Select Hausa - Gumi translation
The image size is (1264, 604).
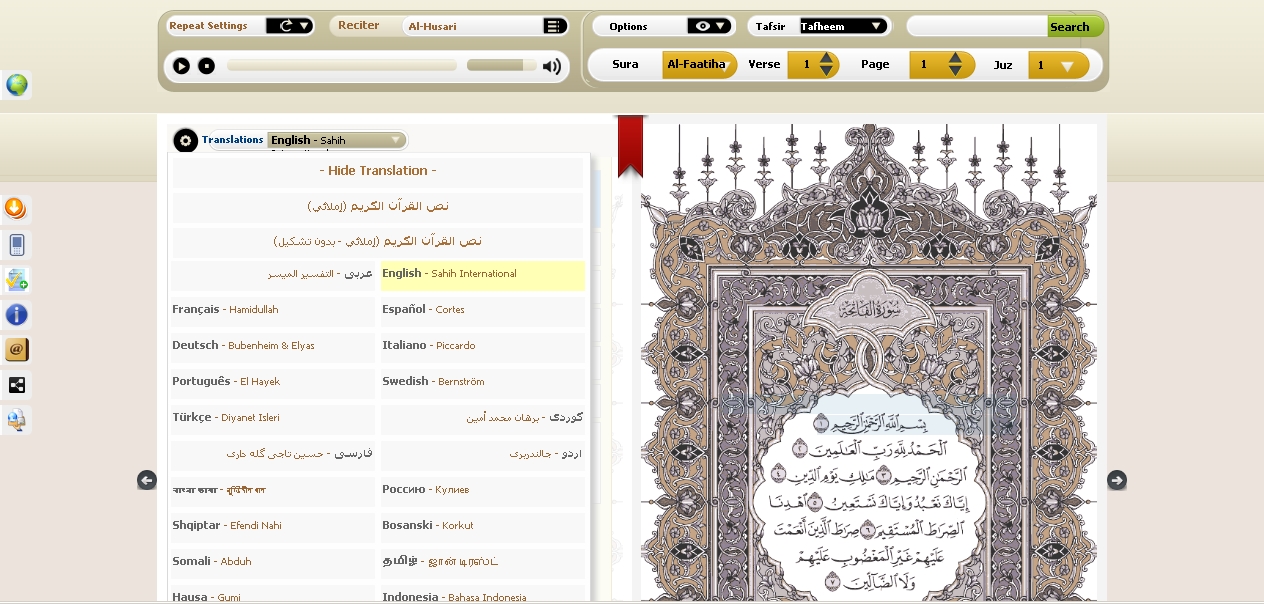click(x=273, y=595)
